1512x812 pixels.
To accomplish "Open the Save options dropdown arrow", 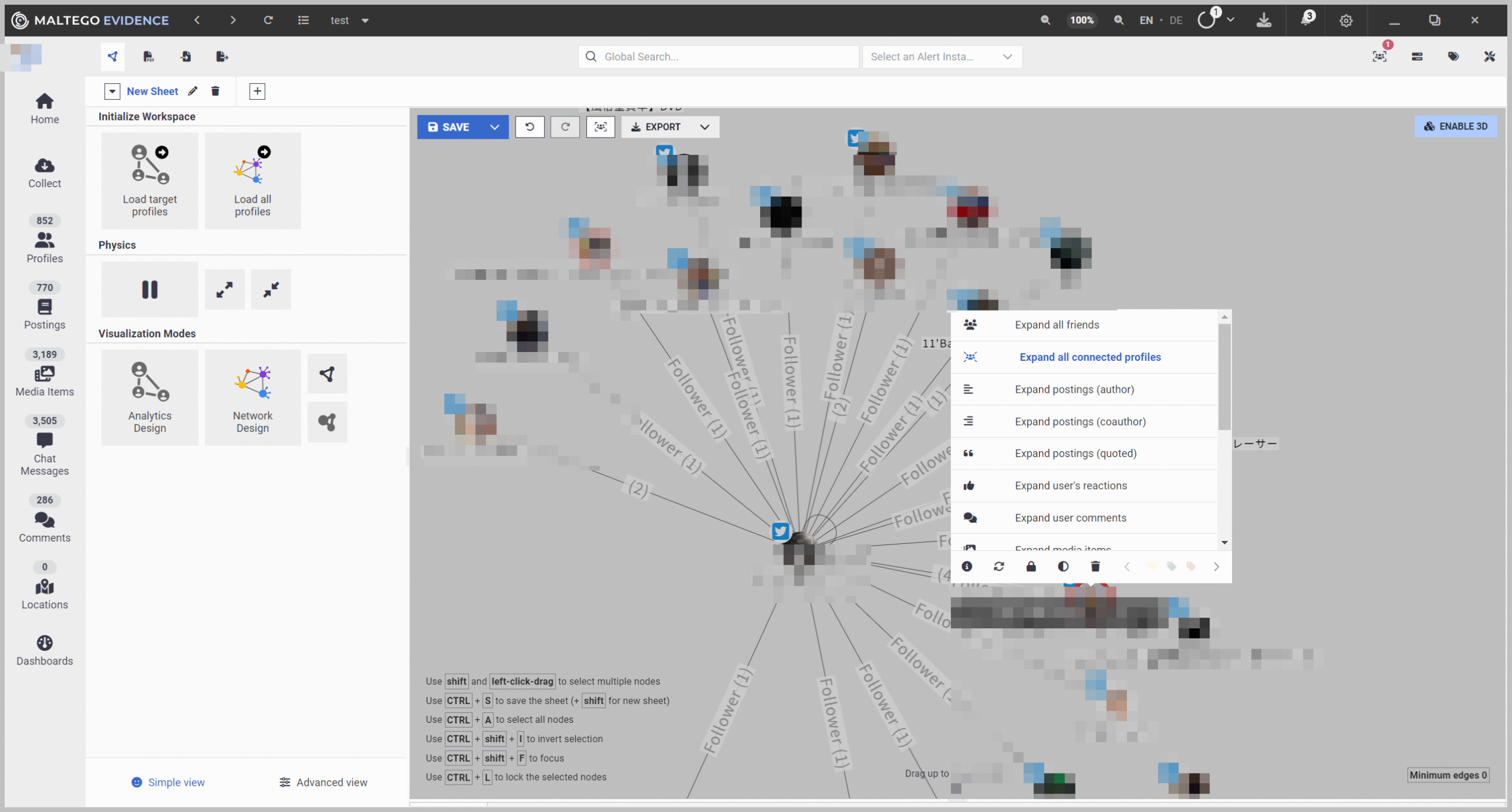I will pos(495,127).
